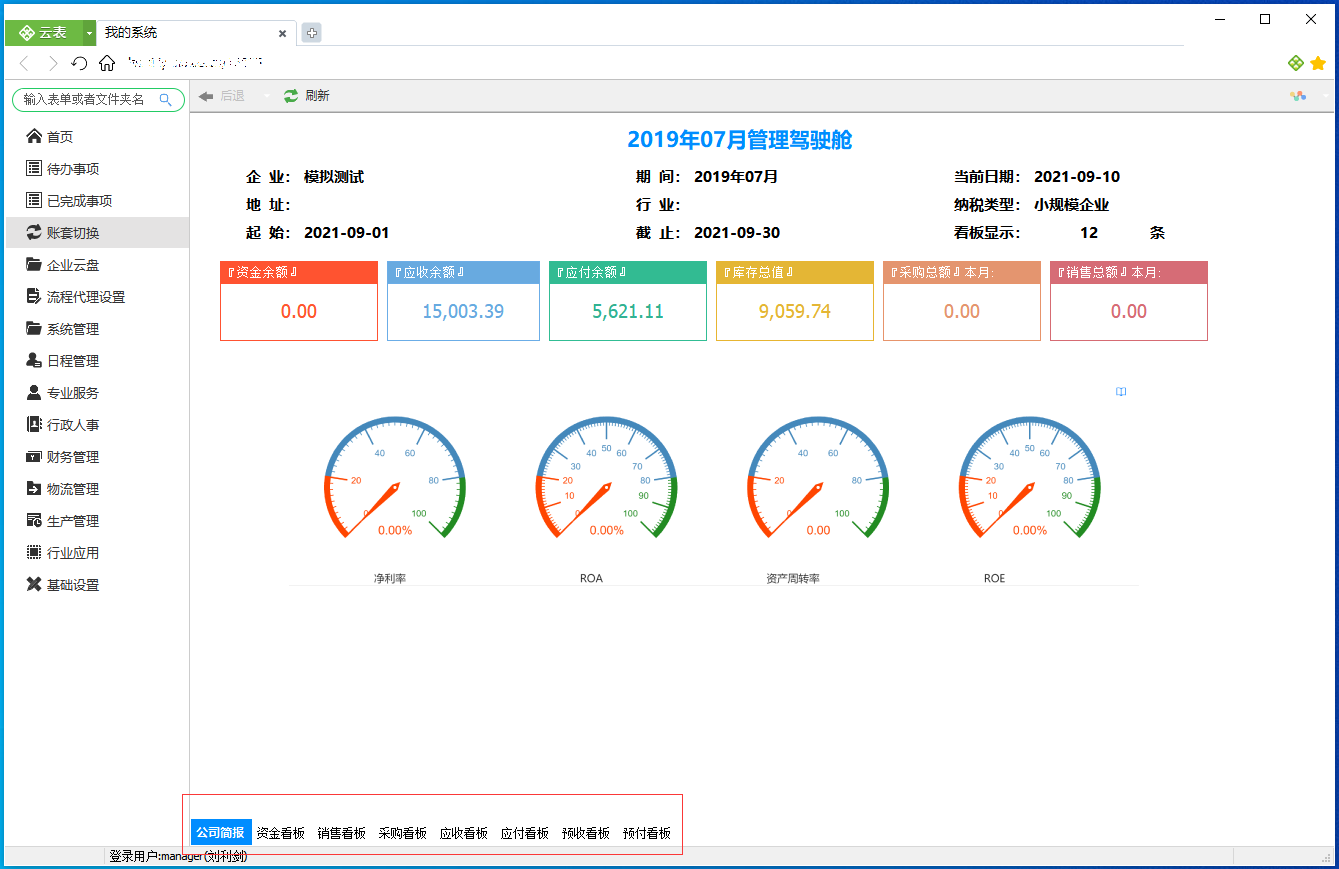Screen dimensions: 1339x869
Task: Open 基础设置 in the sidebar
Action: coord(97,585)
